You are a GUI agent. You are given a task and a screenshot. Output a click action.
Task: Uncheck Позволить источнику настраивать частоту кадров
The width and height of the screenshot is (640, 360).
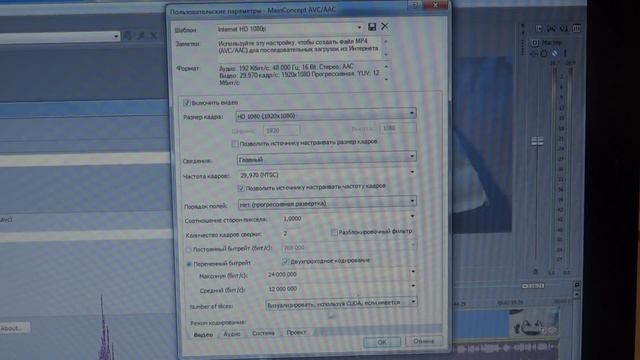(241, 188)
